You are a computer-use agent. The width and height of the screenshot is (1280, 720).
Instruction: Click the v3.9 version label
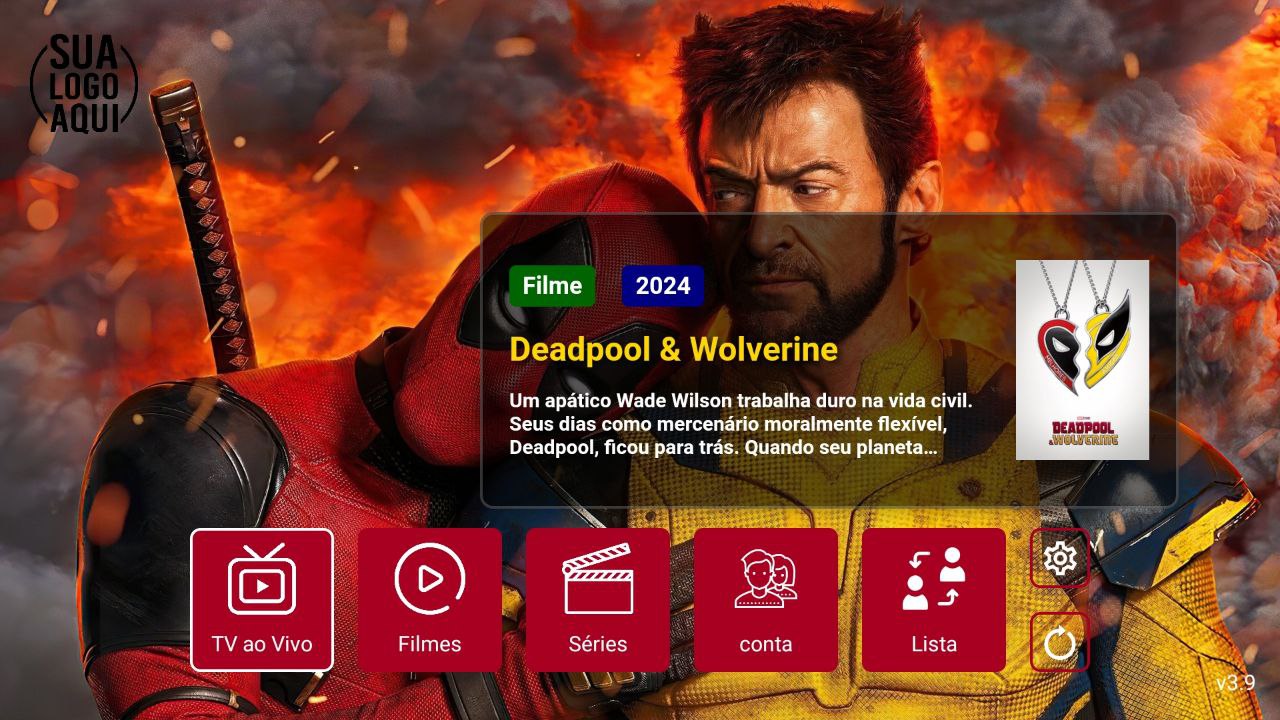[1235, 683]
